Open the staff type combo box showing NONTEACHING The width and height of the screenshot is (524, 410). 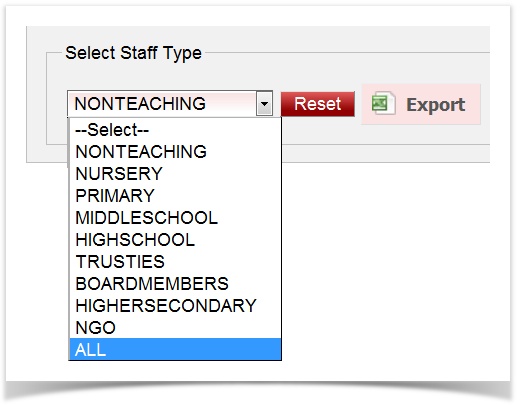(170, 104)
